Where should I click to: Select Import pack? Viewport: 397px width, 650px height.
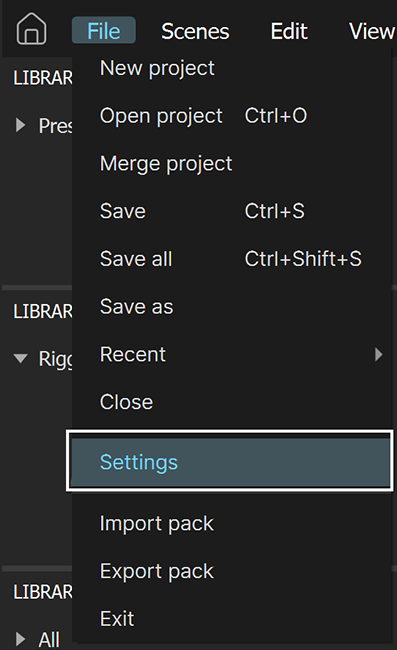[157, 523]
